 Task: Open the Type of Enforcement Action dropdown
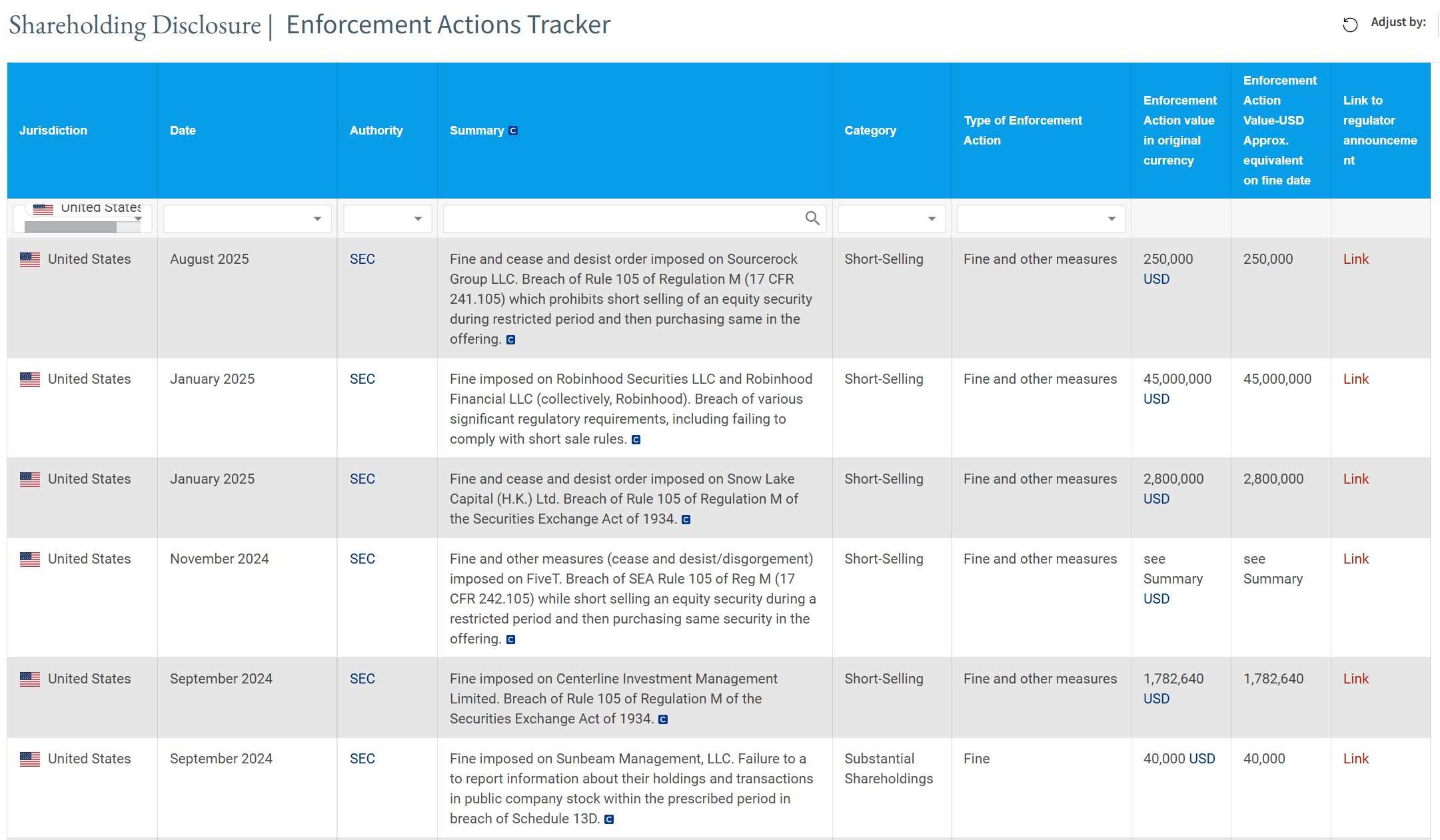tap(1111, 219)
